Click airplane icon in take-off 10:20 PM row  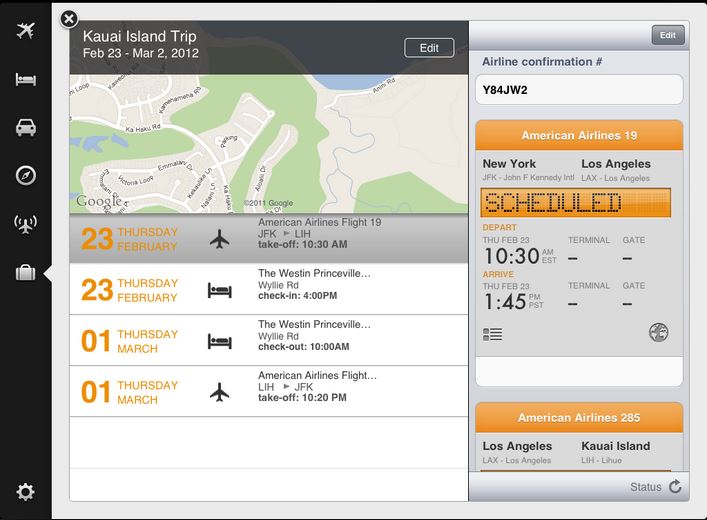click(220, 392)
